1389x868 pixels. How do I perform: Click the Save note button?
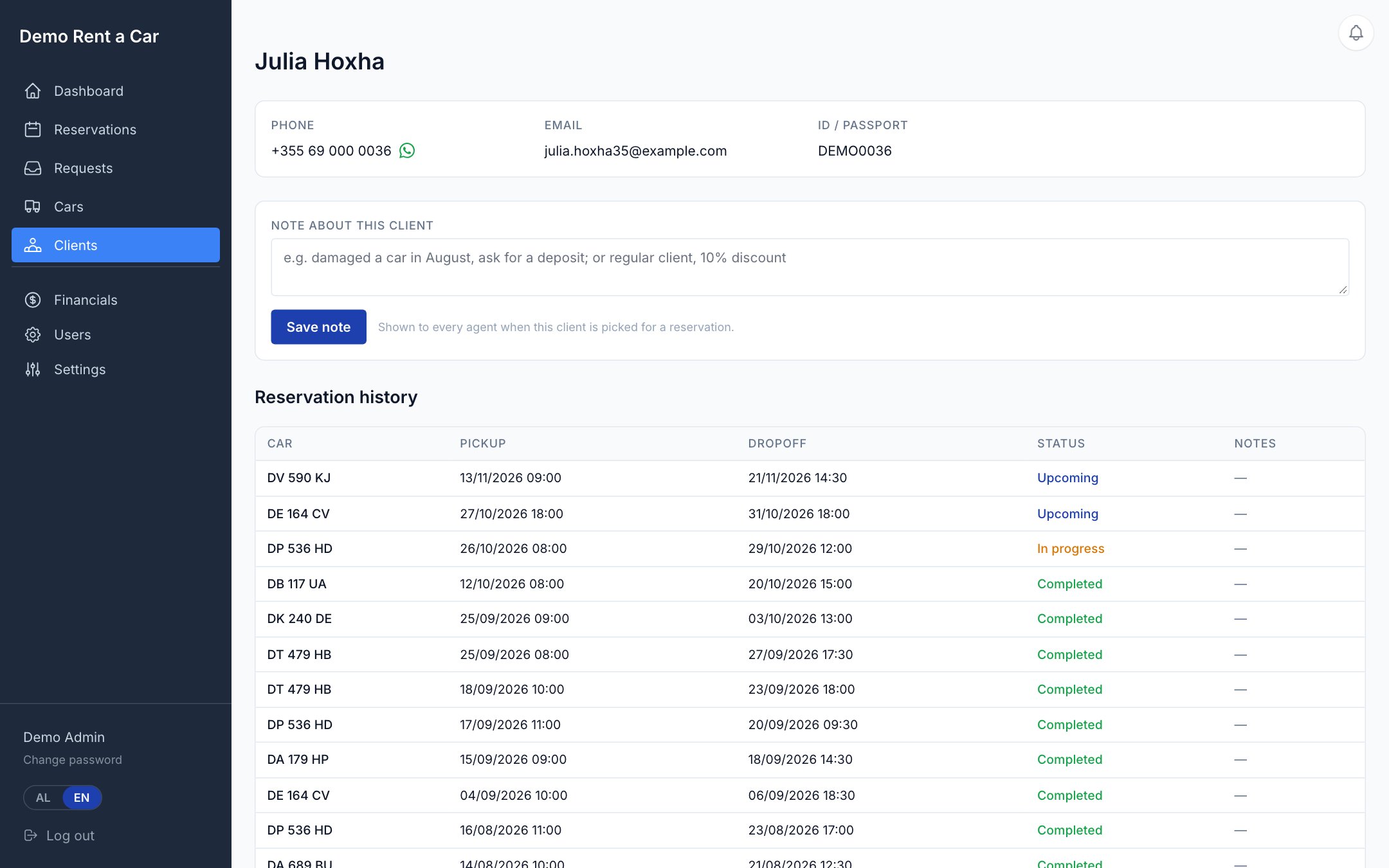click(x=318, y=327)
